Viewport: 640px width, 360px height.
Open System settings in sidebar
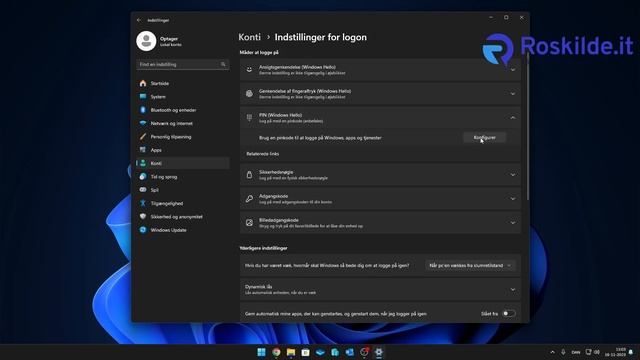pyautogui.click(x=182, y=97)
